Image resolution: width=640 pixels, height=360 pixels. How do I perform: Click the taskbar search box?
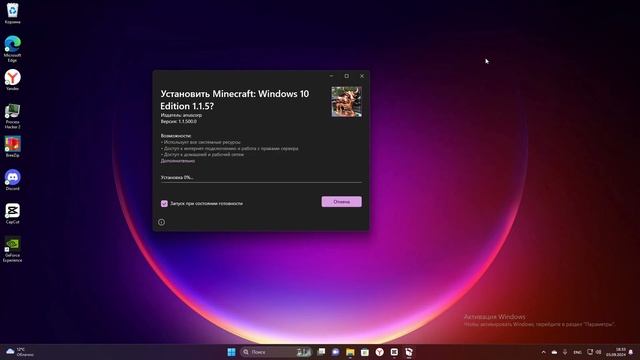coord(276,352)
